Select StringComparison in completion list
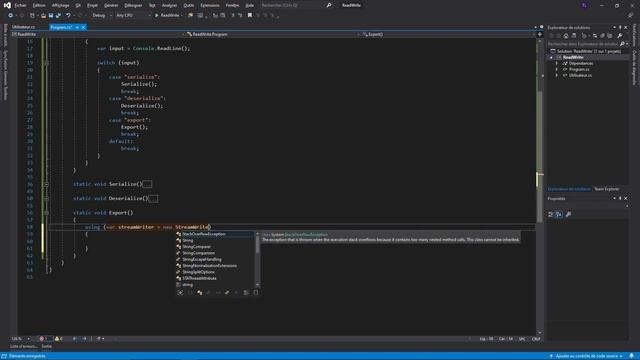Image resolution: width=640 pixels, height=360 pixels. (x=215, y=253)
